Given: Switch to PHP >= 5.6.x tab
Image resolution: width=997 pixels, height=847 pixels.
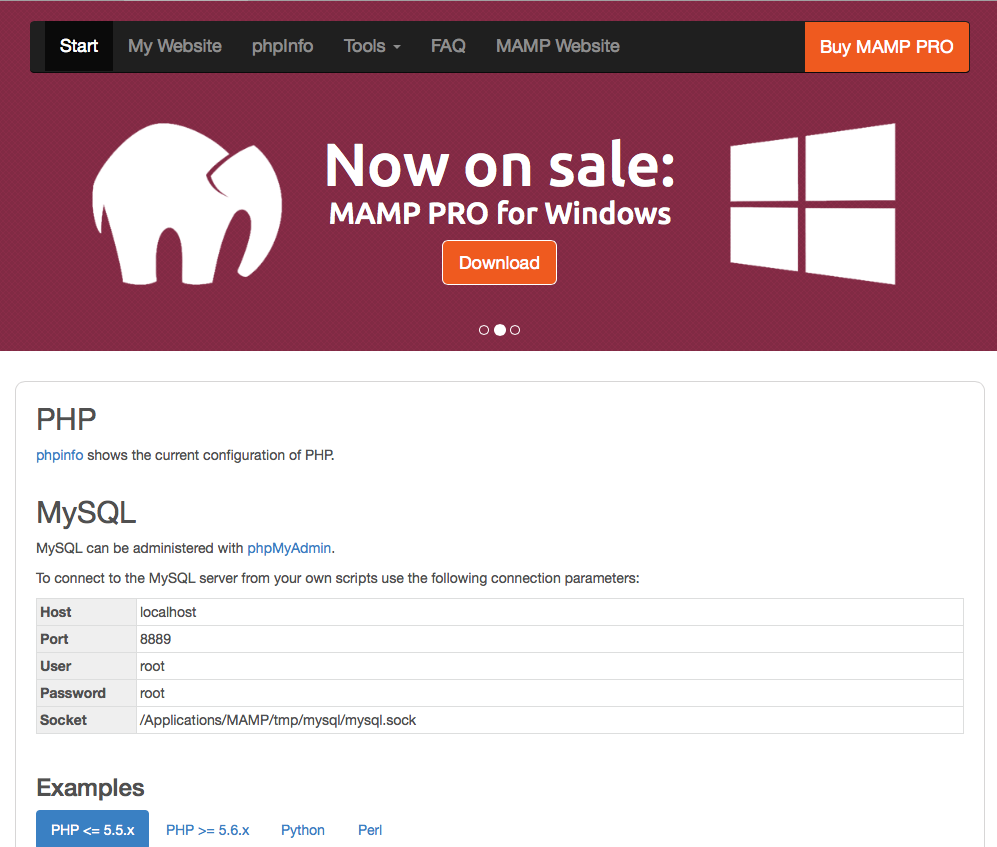Looking at the screenshot, I should [x=208, y=830].
